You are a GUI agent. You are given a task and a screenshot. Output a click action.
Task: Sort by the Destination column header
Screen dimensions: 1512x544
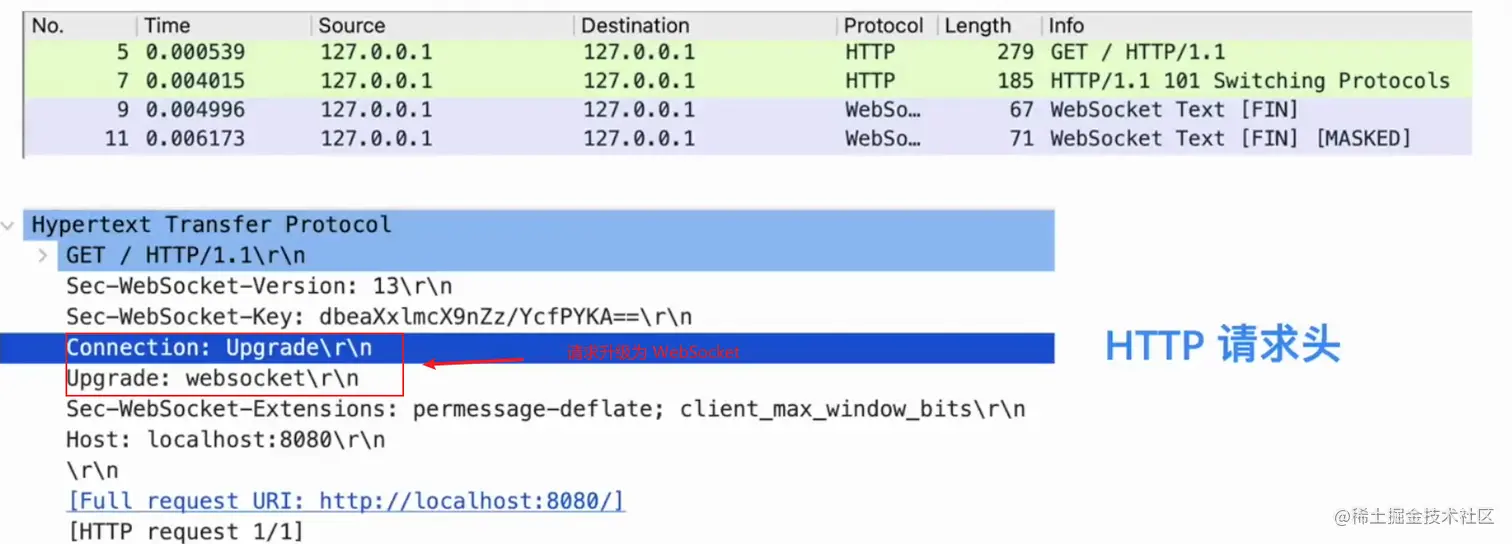[x=706, y=26]
